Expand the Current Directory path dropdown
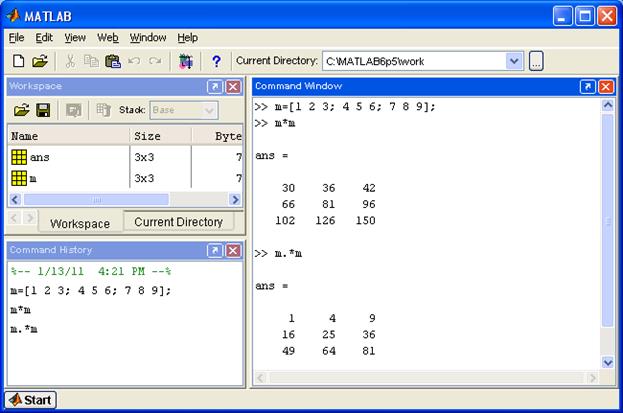Screen dimensions: 623x413 coord(515,62)
